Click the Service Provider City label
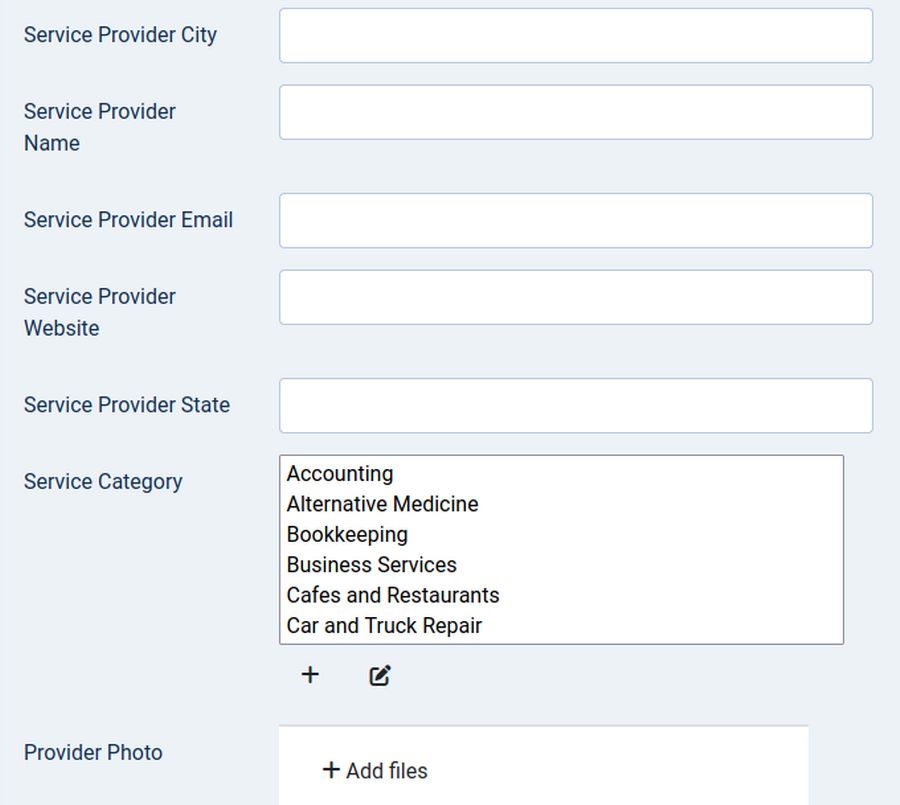 [x=120, y=35]
